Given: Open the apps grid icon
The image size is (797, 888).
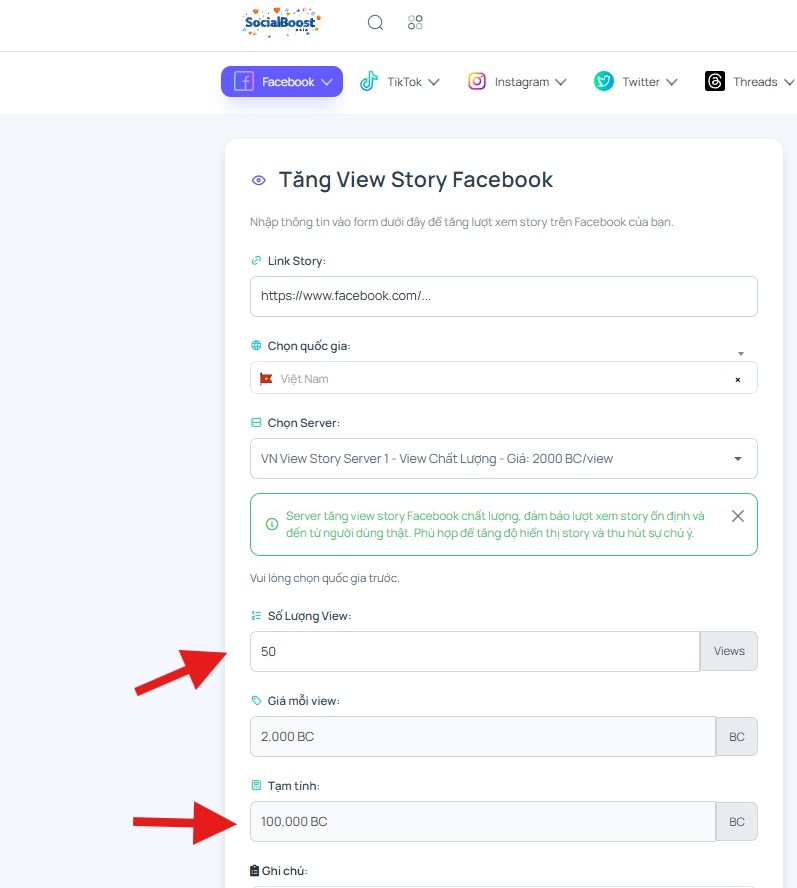Looking at the screenshot, I should [x=415, y=23].
